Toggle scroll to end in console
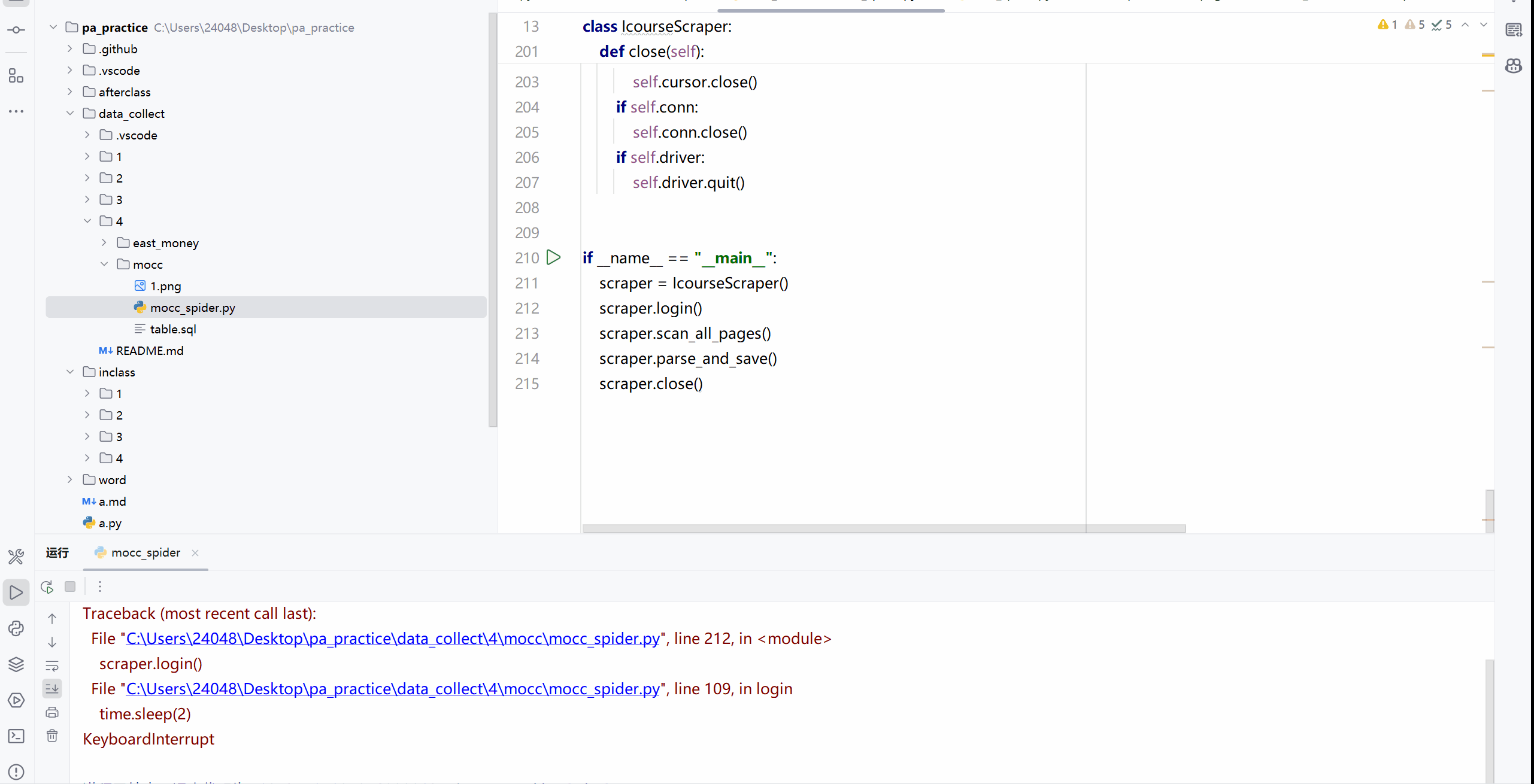Viewport: 1534px width, 784px height. [x=52, y=689]
